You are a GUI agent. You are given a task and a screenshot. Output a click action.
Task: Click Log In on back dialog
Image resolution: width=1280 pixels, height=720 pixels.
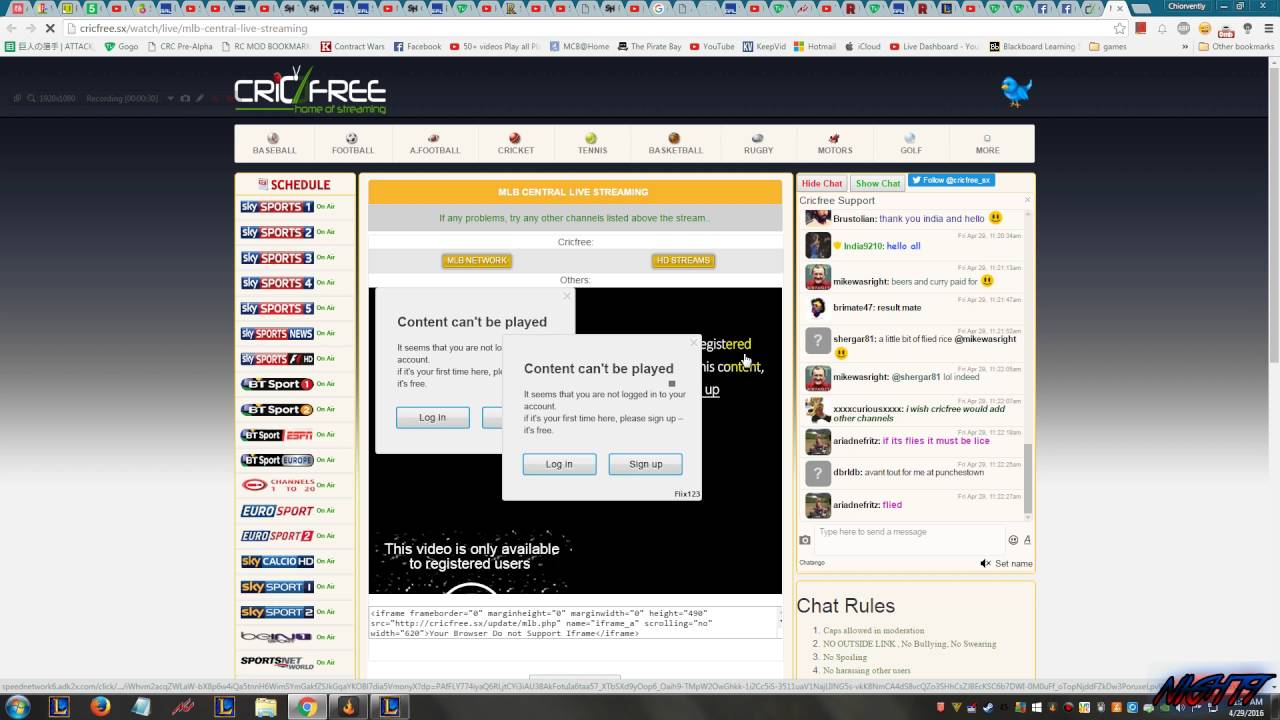coord(432,417)
